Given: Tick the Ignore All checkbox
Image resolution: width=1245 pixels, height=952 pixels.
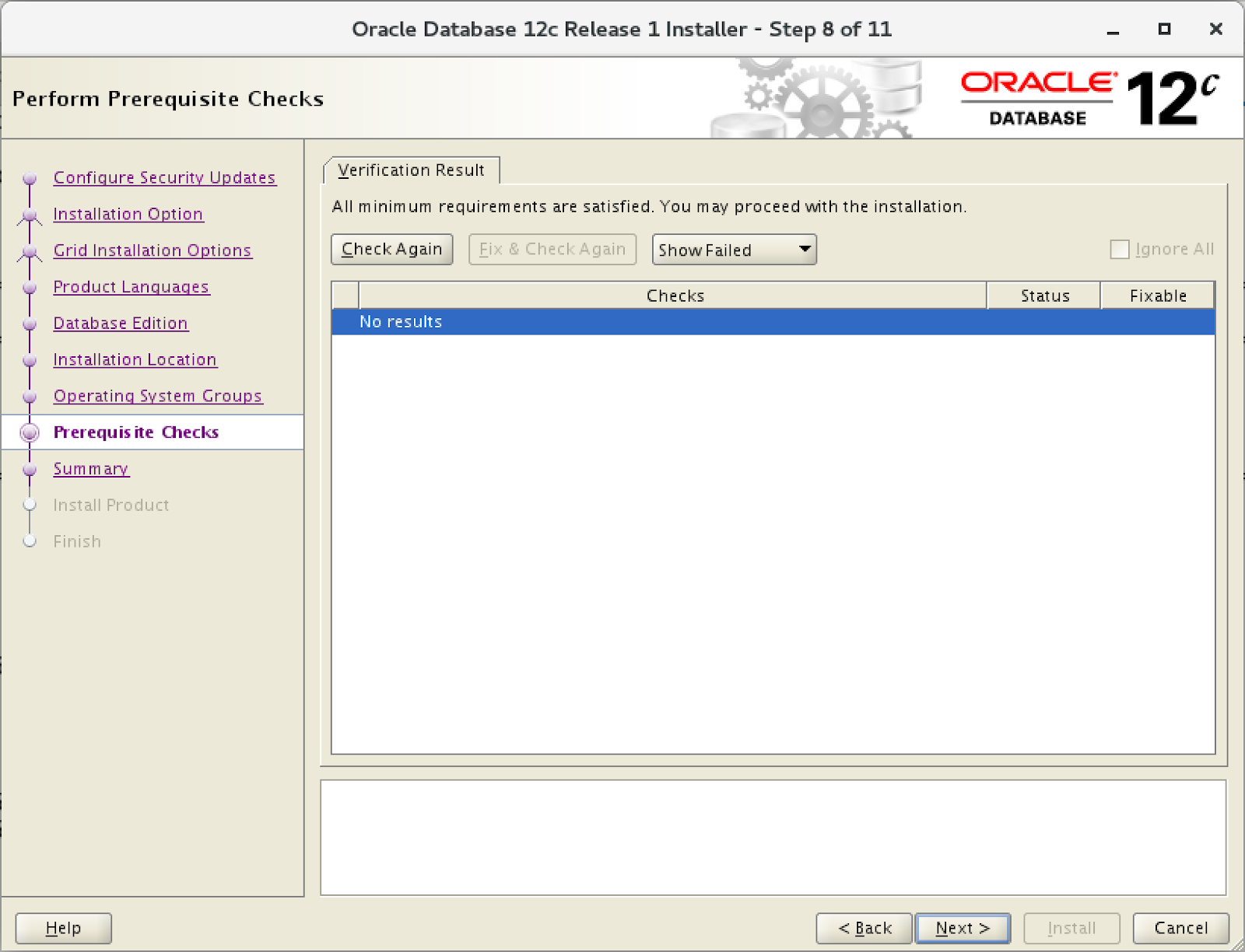Looking at the screenshot, I should pos(1120,250).
